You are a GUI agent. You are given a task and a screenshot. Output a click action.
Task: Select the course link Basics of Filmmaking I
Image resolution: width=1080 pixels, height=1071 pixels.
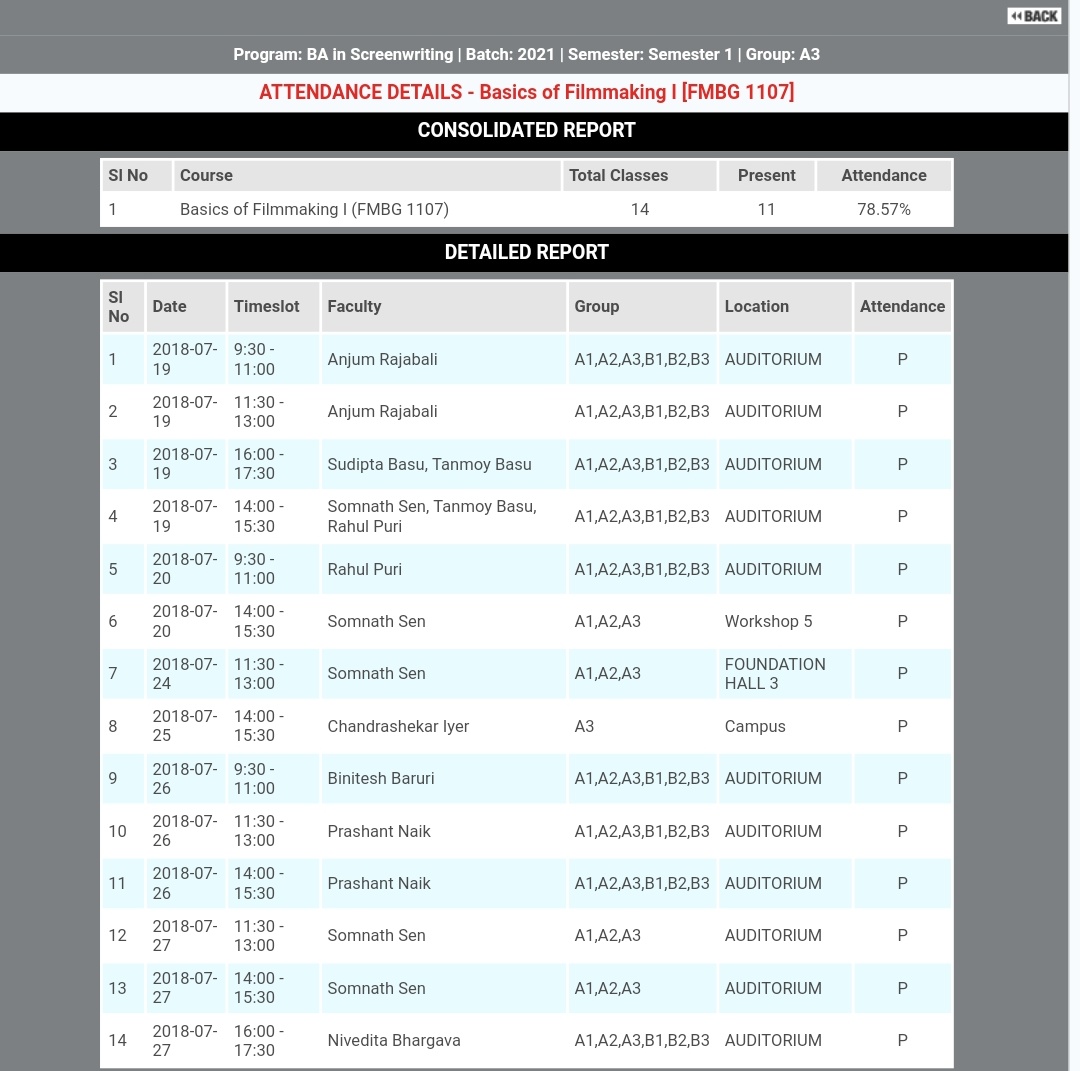314,209
